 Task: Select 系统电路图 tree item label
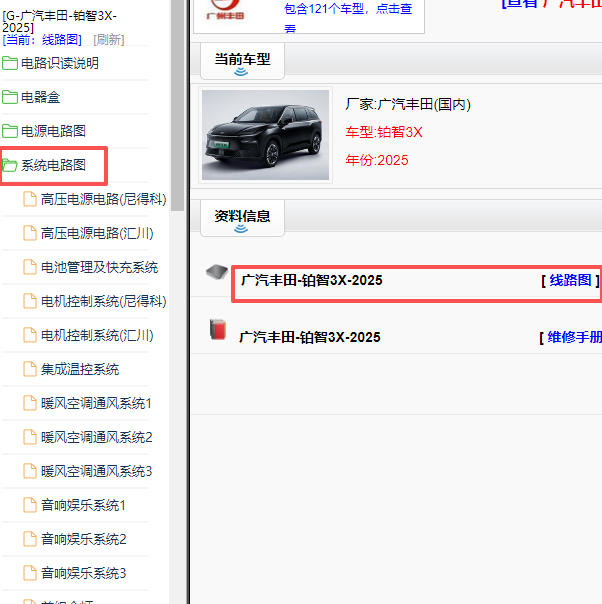click(53, 165)
